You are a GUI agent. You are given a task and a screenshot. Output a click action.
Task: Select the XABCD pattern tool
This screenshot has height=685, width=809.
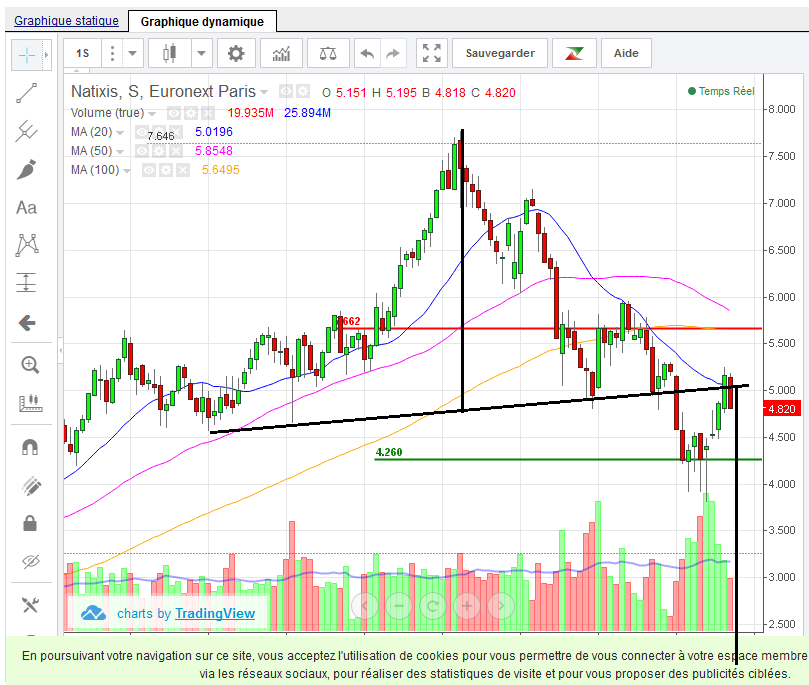27,245
